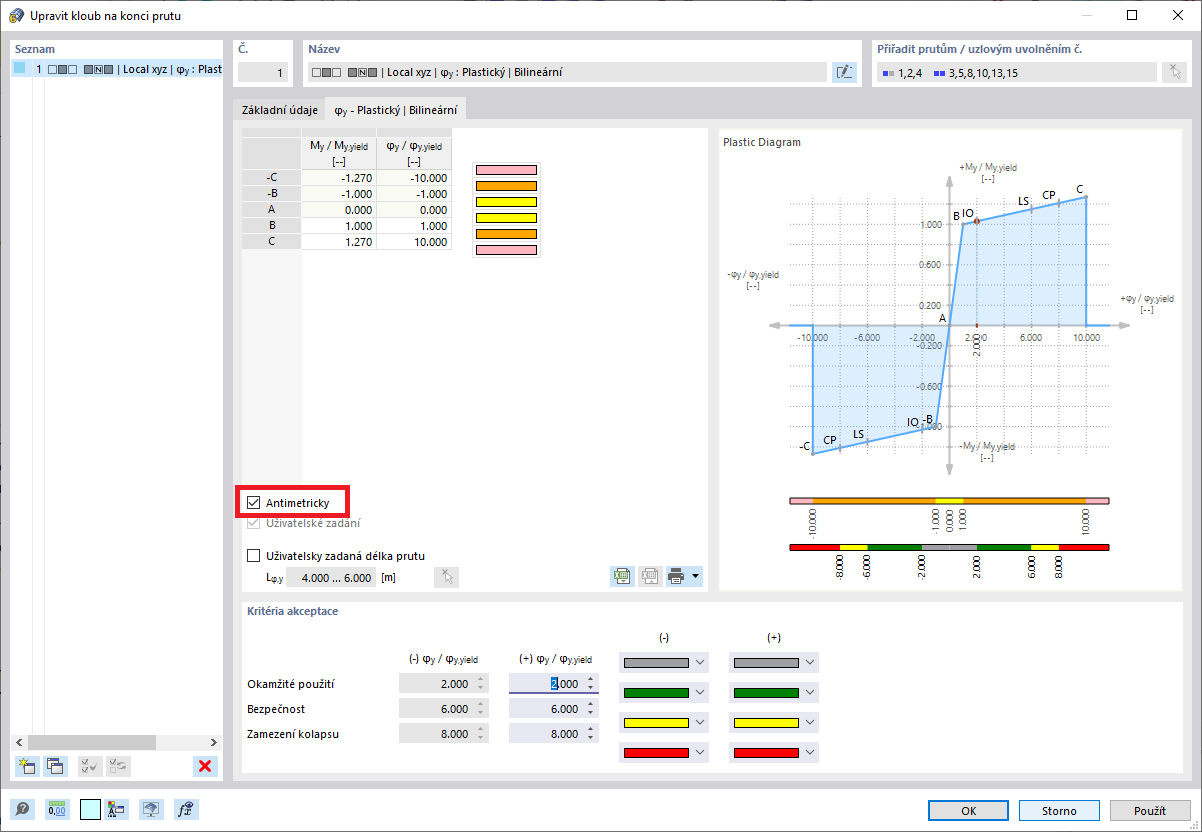
Task: Click the Storno button
Action: tap(1060, 810)
